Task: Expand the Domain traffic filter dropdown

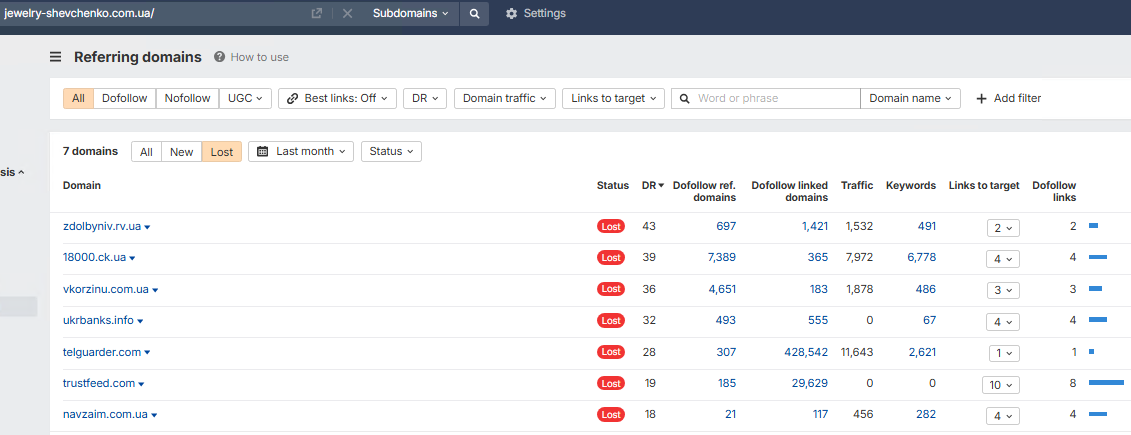Action: click(x=507, y=98)
